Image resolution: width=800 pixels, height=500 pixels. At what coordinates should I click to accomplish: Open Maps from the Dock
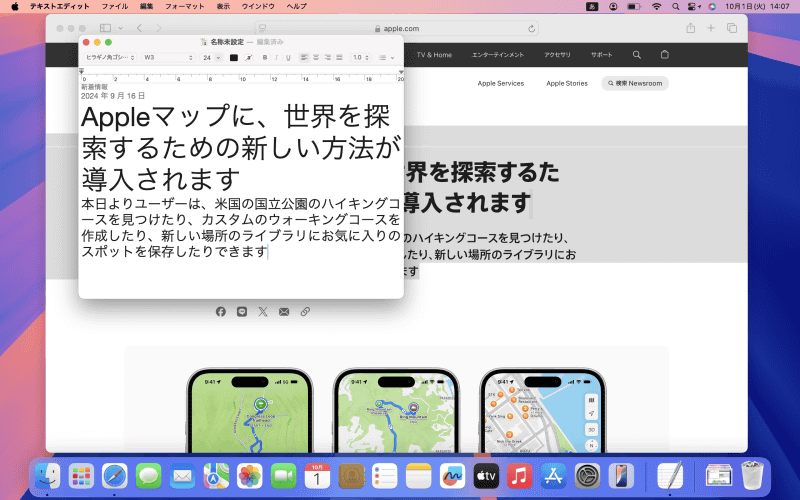(216, 477)
